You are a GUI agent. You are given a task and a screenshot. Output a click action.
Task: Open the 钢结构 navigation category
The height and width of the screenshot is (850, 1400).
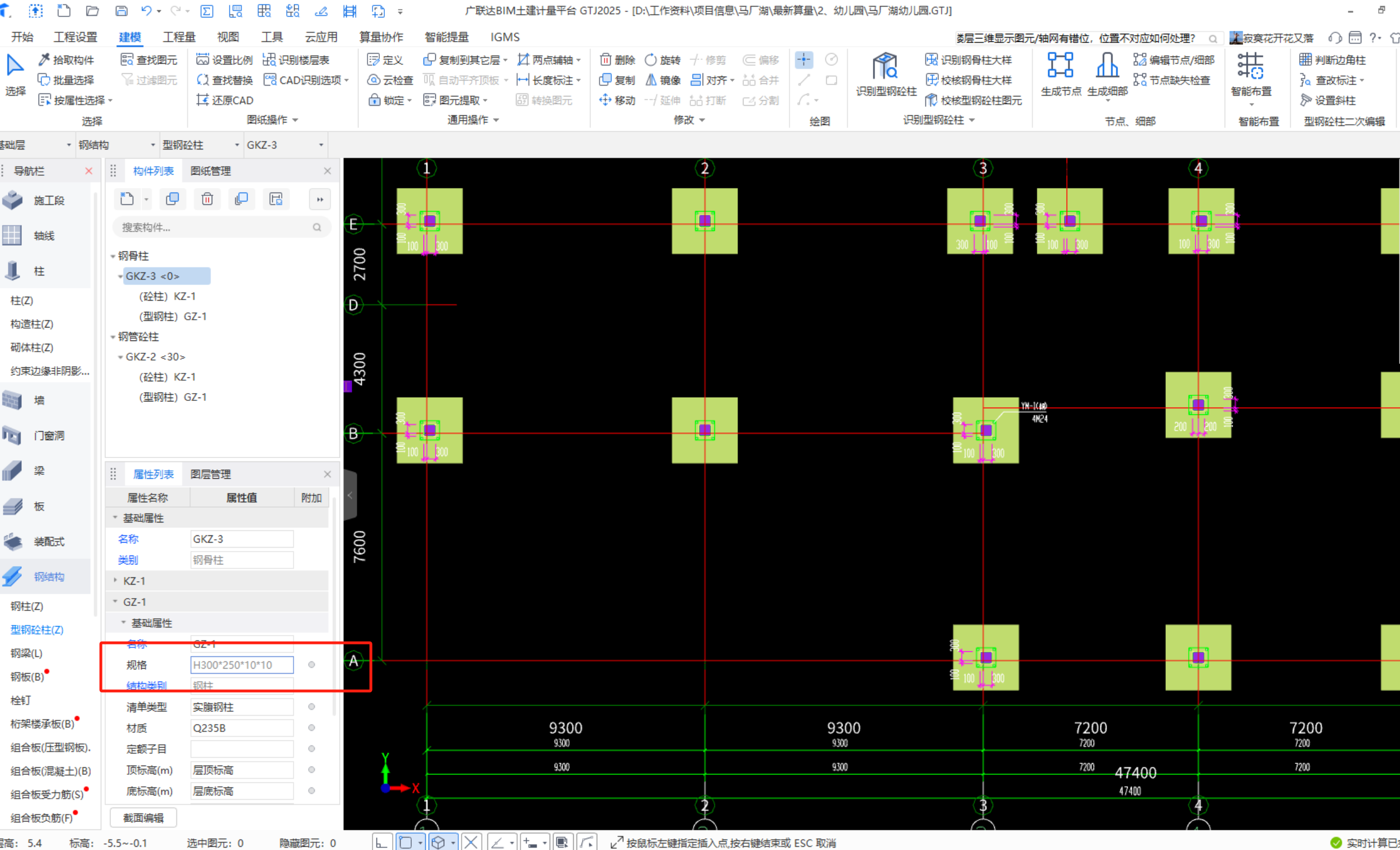pyautogui.click(x=45, y=576)
